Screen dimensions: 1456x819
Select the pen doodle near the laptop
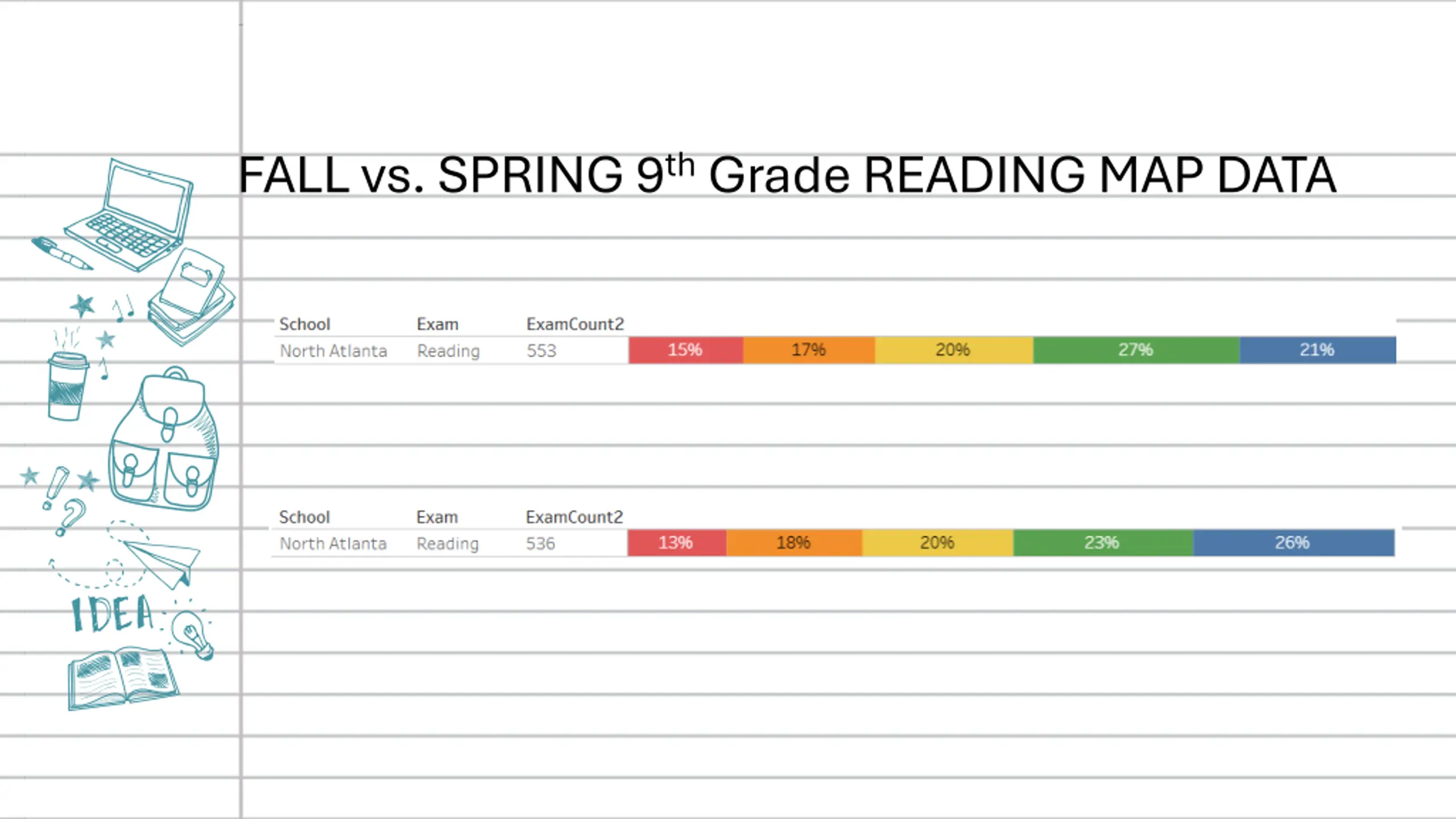61,254
